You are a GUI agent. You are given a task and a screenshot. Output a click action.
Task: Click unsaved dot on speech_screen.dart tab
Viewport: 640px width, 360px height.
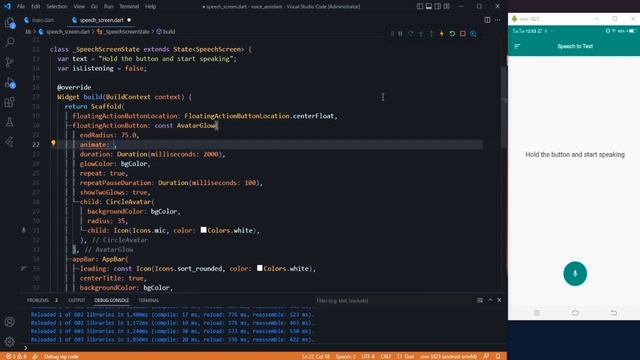(x=129, y=20)
